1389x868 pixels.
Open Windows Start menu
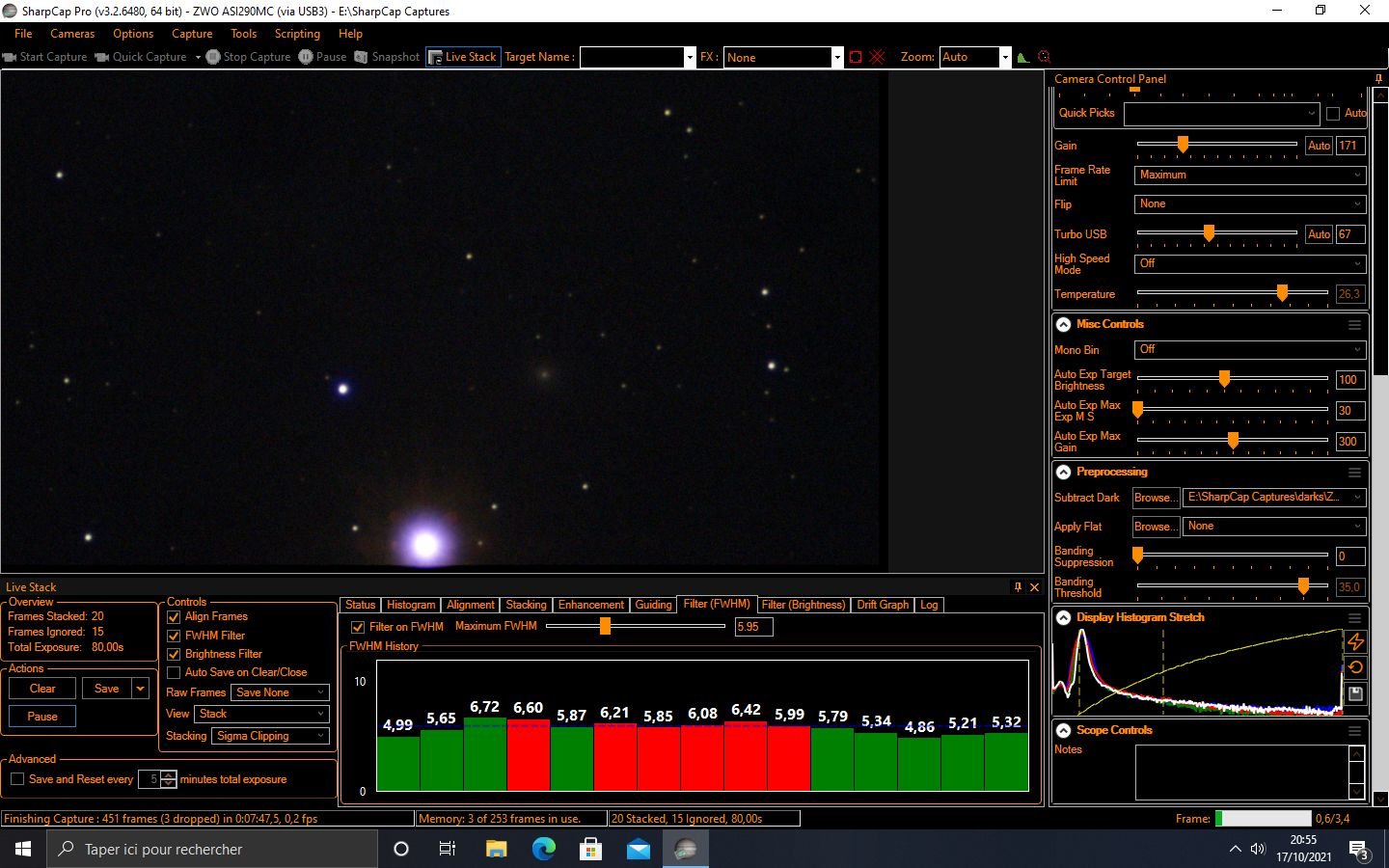click(23, 849)
